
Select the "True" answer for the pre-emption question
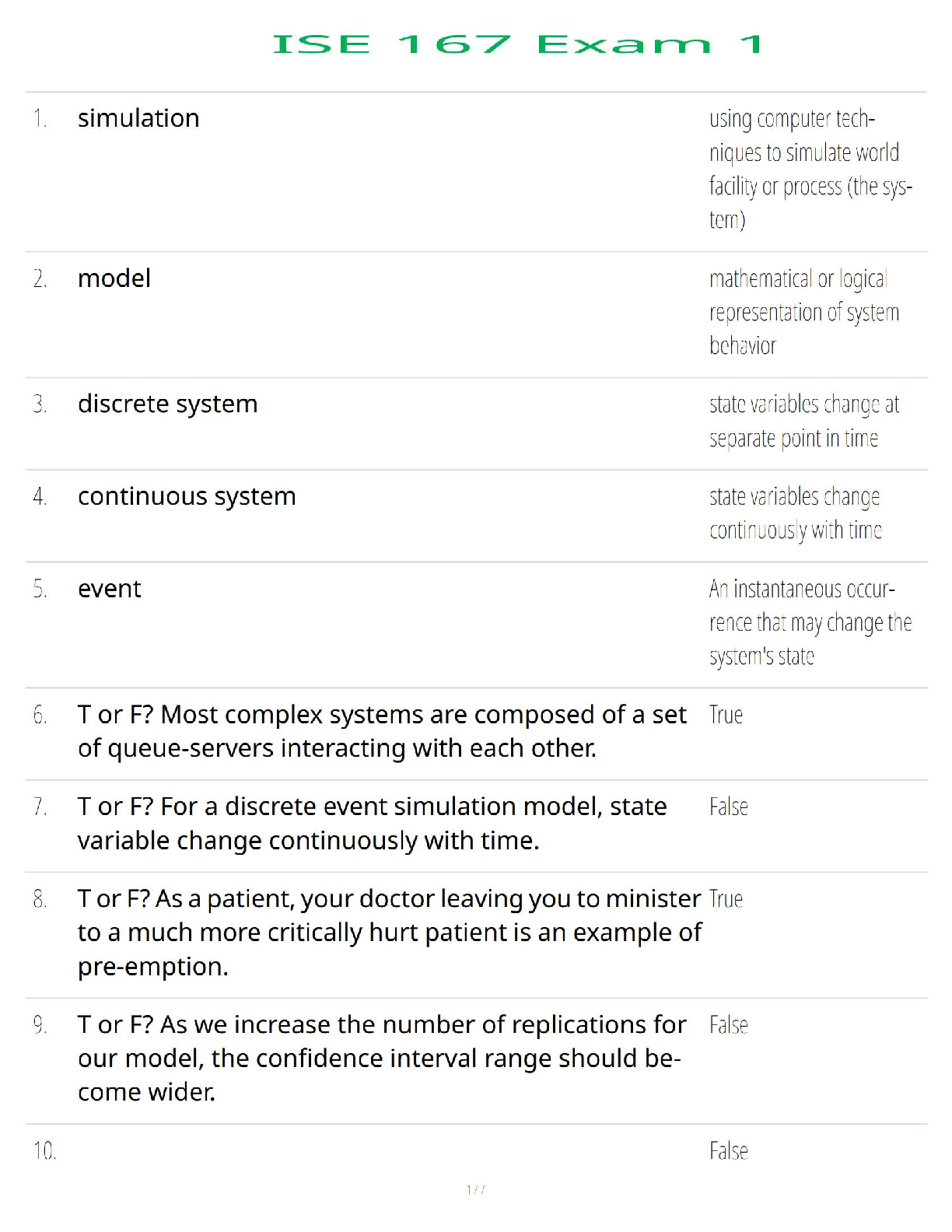726,899
